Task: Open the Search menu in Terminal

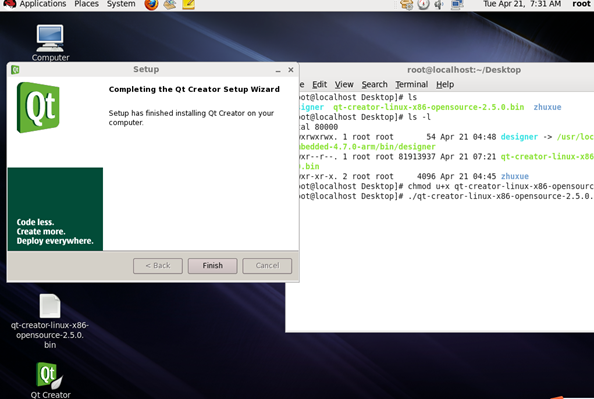Action: (374, 84)
